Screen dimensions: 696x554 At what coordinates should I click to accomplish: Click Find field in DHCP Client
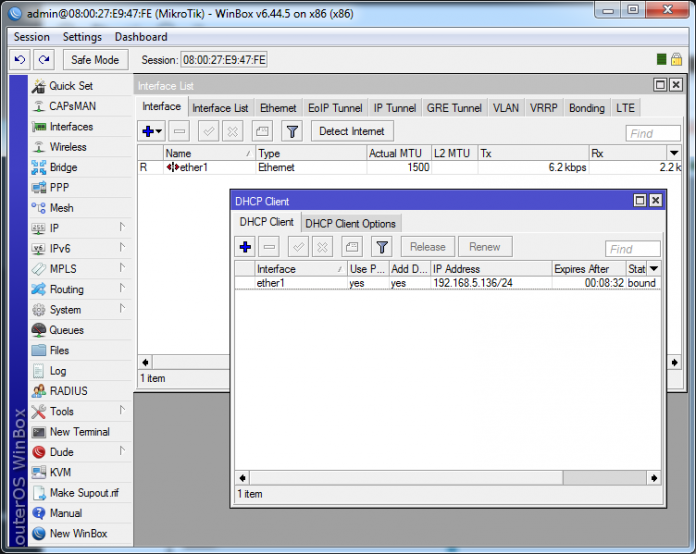point(633,249)
